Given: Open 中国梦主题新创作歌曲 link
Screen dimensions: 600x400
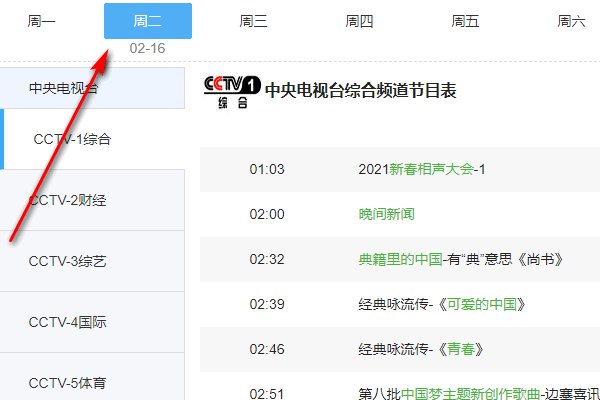Looking at the screenshot, I should pos(471,393).
